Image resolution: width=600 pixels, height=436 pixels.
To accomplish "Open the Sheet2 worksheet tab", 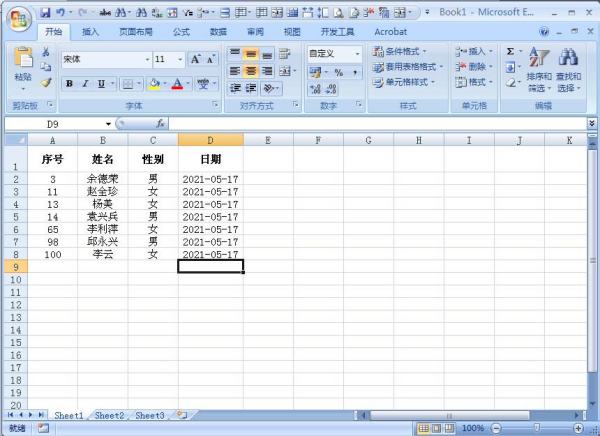I will [x=109, y=415].
